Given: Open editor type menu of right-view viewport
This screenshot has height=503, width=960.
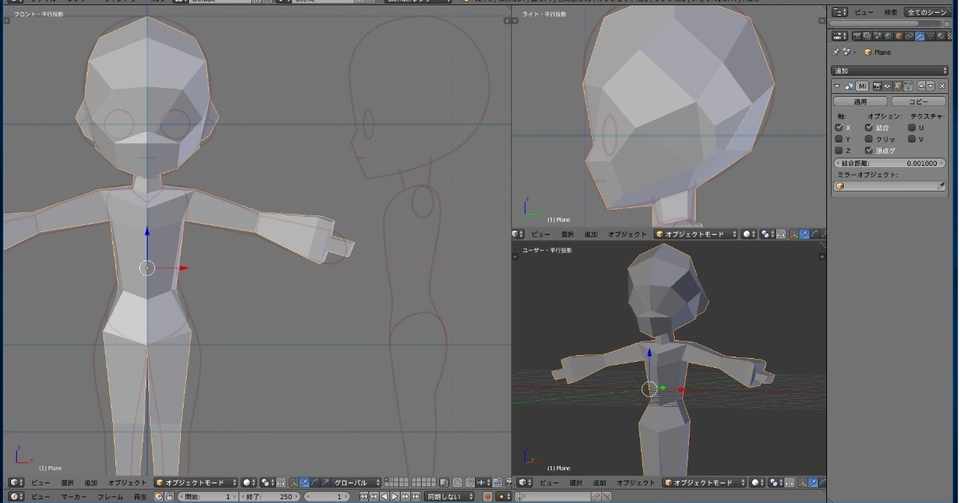Looking at the screenshot, I should point(518,234).
